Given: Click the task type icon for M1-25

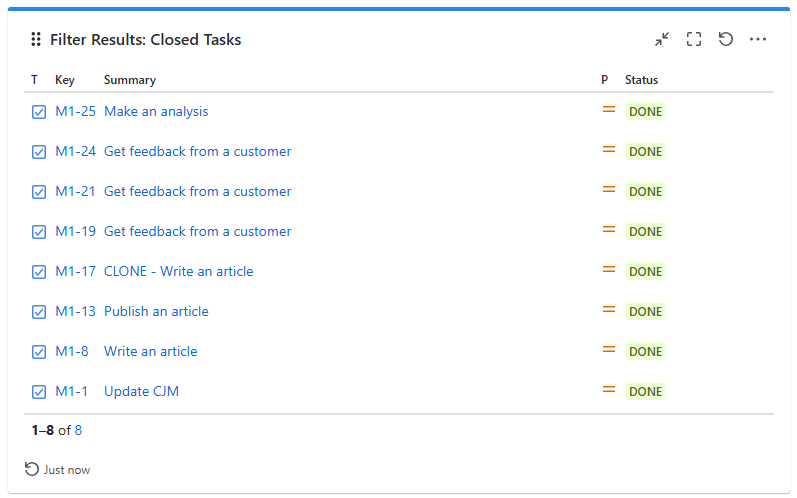Looking at the screenshot, I should pyautogui.click(x=39, y=112).
